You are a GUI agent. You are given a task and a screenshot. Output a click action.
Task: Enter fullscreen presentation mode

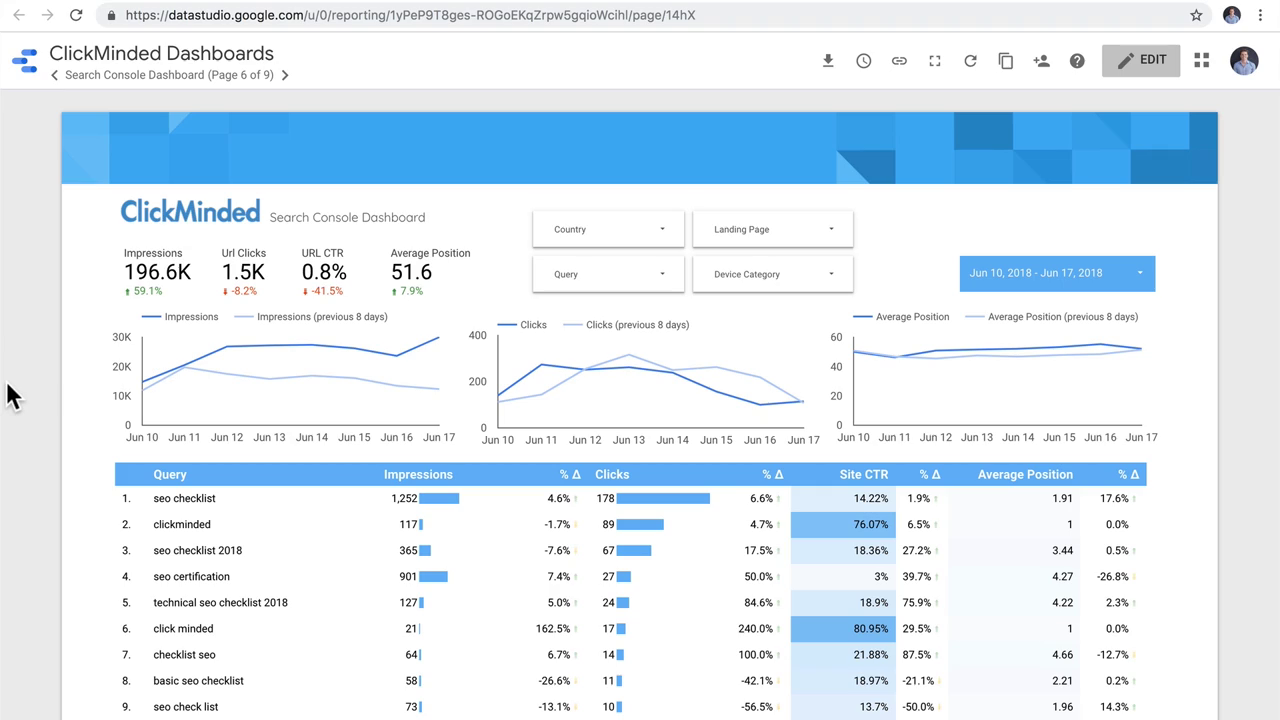pos(935,61)
